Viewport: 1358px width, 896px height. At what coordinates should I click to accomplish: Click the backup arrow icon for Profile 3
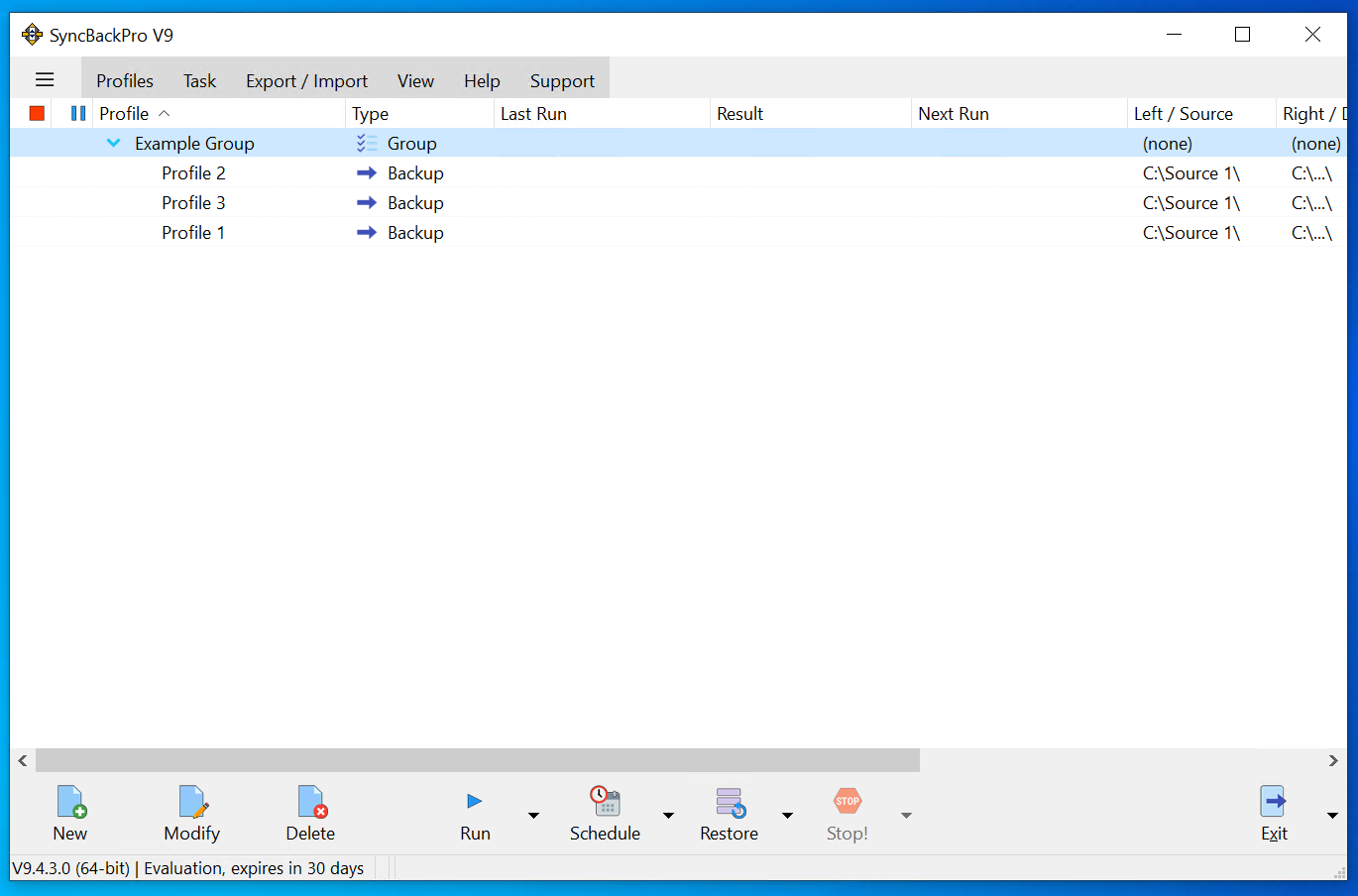[367, 203]
